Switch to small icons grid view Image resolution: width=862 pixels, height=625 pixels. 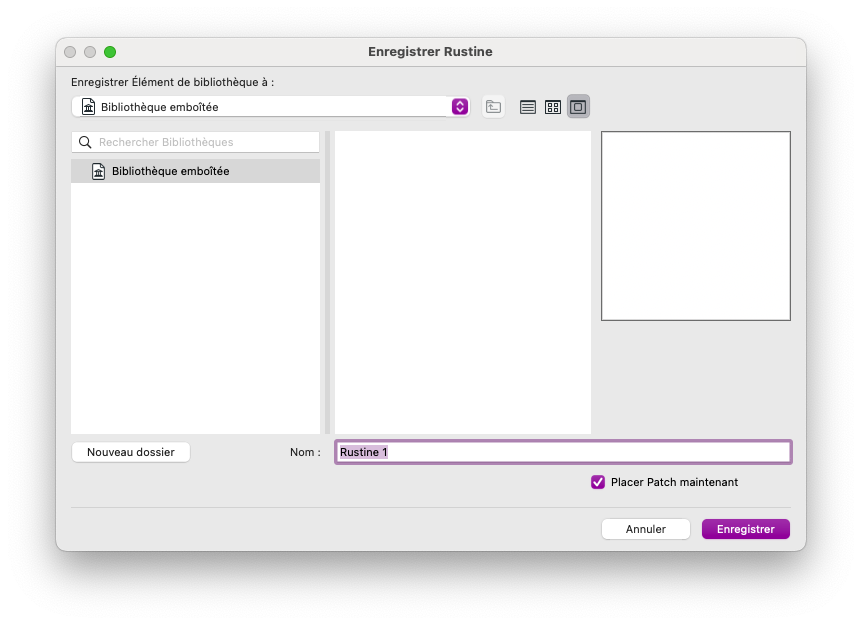tap(553, 107)
